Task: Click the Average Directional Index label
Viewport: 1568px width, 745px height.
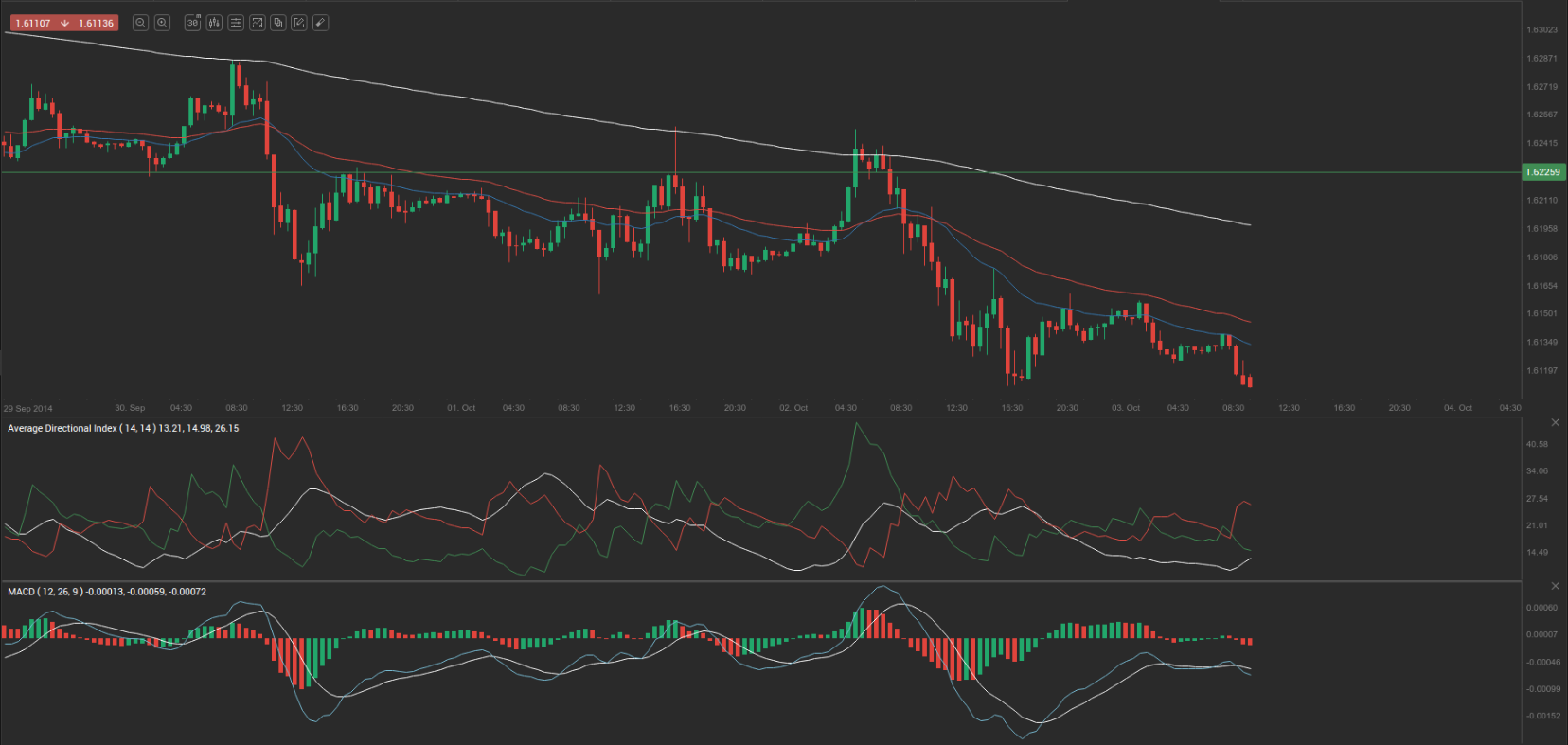Action: (62, 429)
